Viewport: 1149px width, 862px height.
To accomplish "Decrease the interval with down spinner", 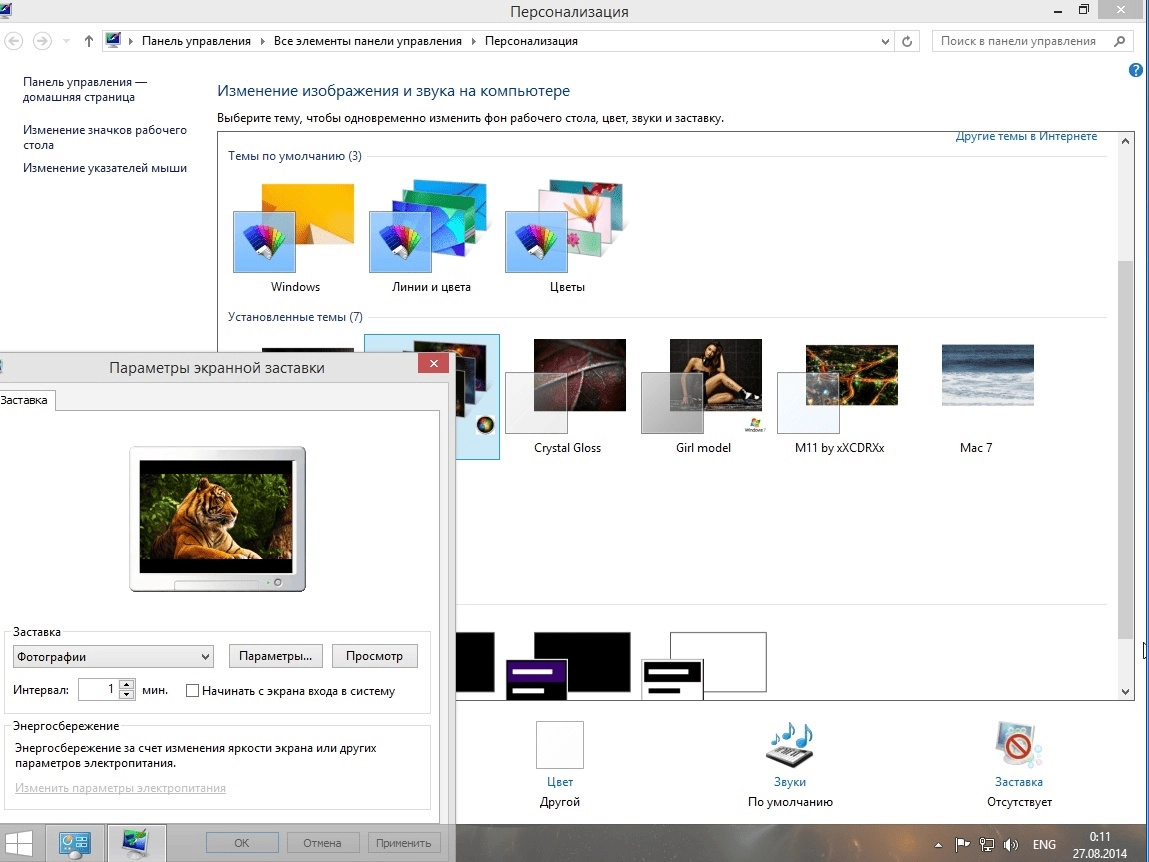I will click(127, 695).
